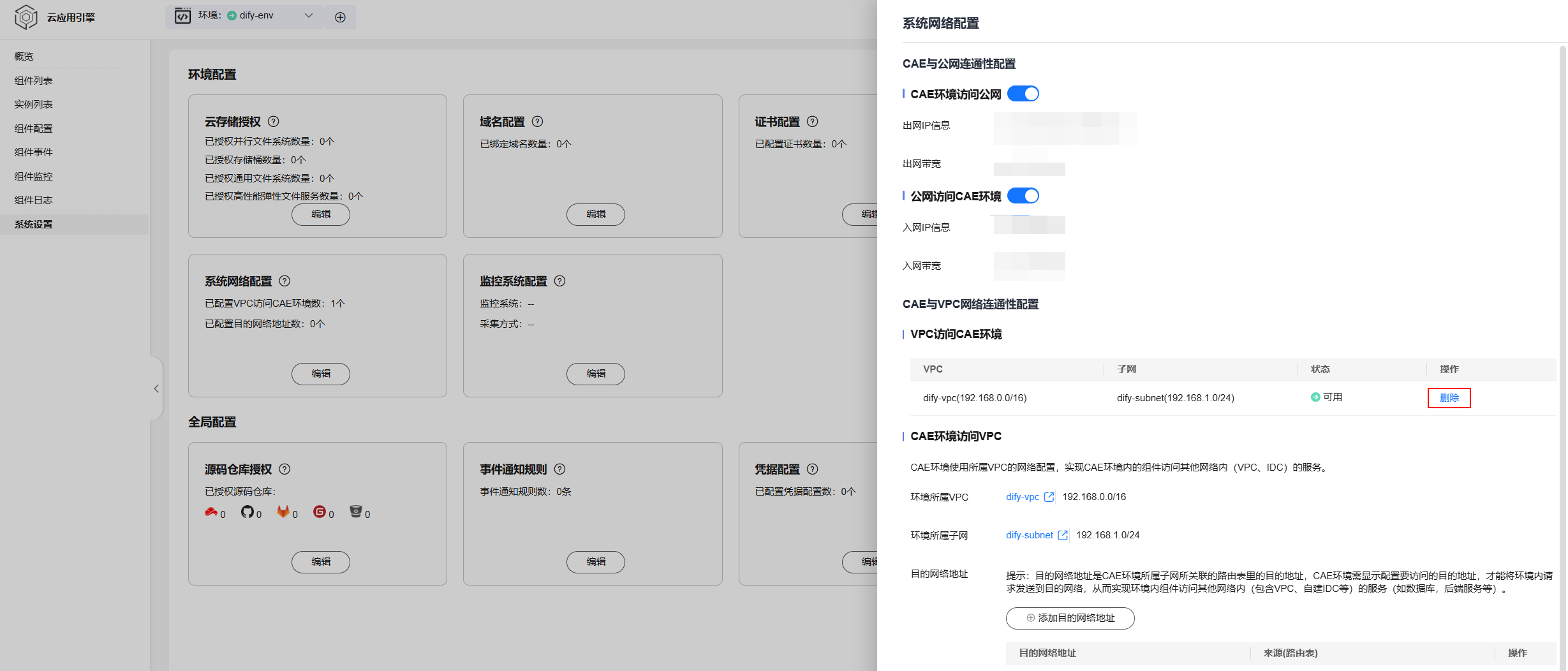The image size is (1568, 671).
Task: Click the Cloud Application Engine logo icon
Action: [x=26, y=17]
